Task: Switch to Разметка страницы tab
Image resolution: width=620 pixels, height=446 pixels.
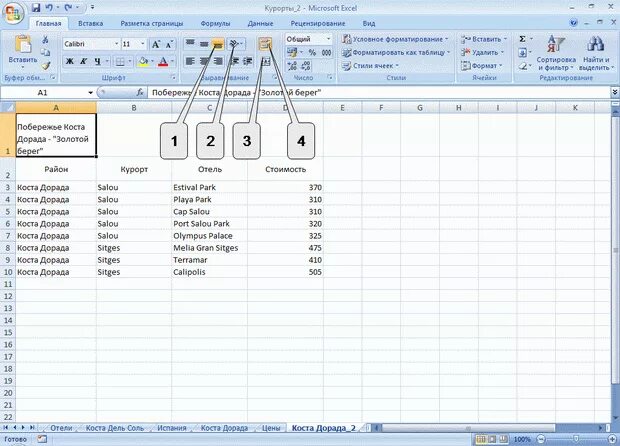Action: 152,23
